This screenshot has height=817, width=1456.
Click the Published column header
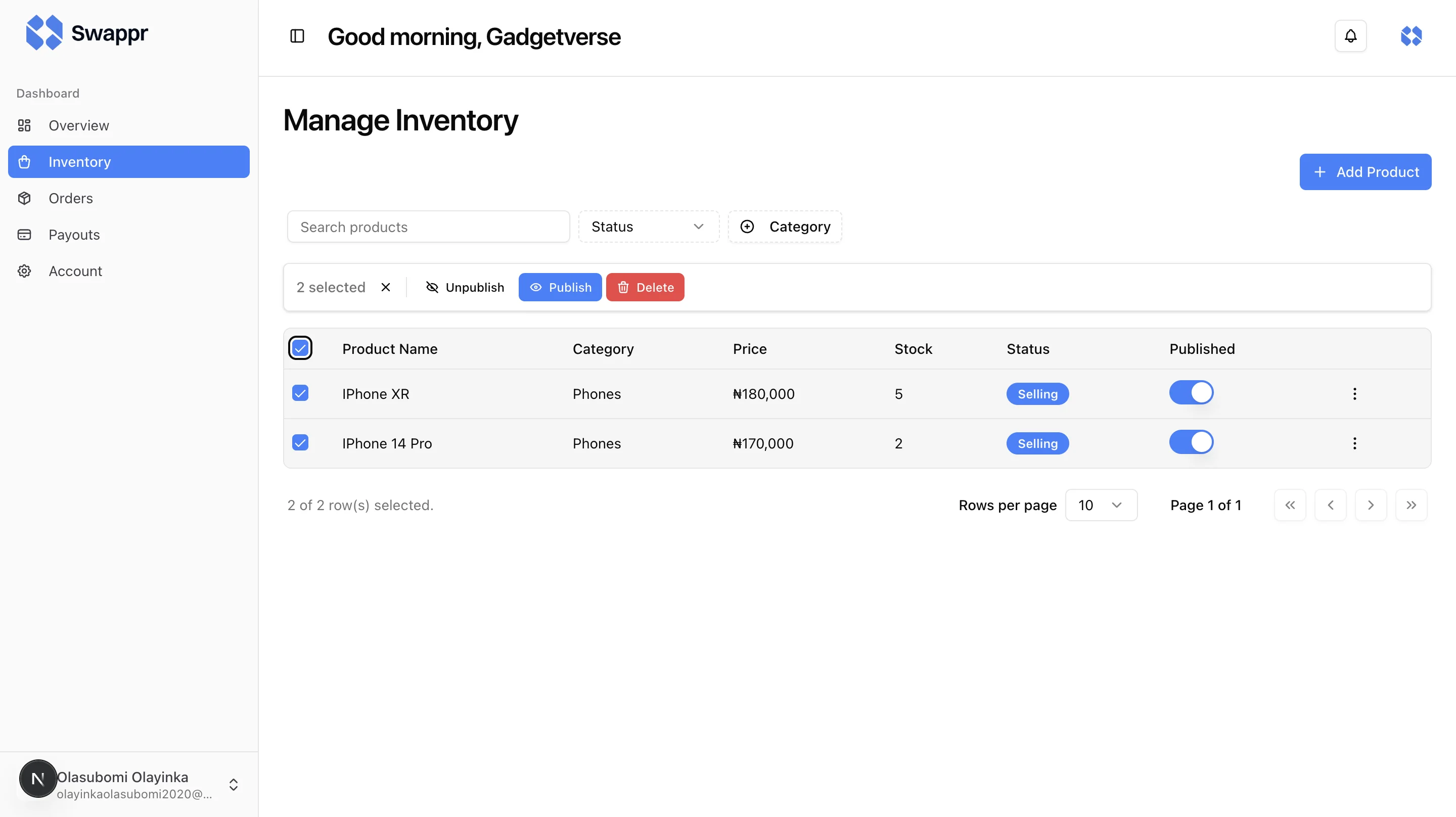[x=1202, y=349]
